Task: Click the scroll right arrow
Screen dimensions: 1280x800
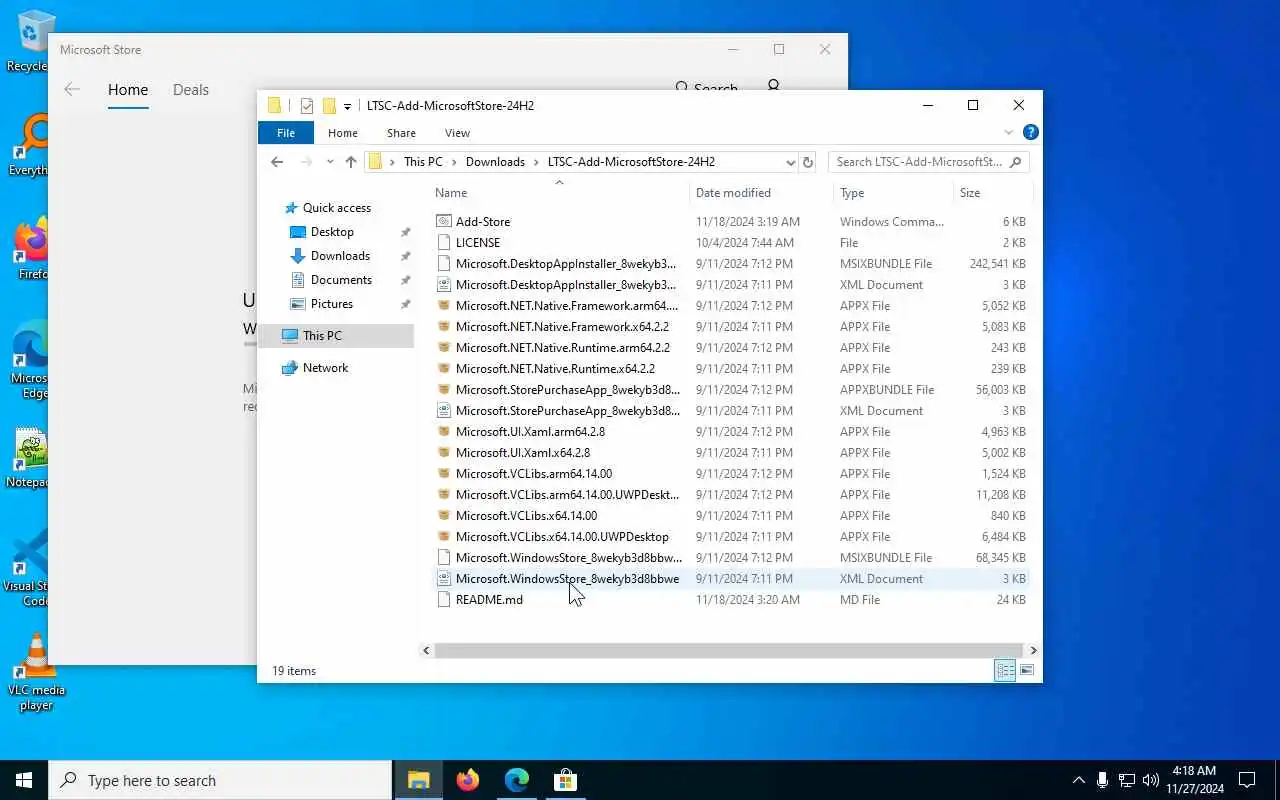Action: [1033, 650]
